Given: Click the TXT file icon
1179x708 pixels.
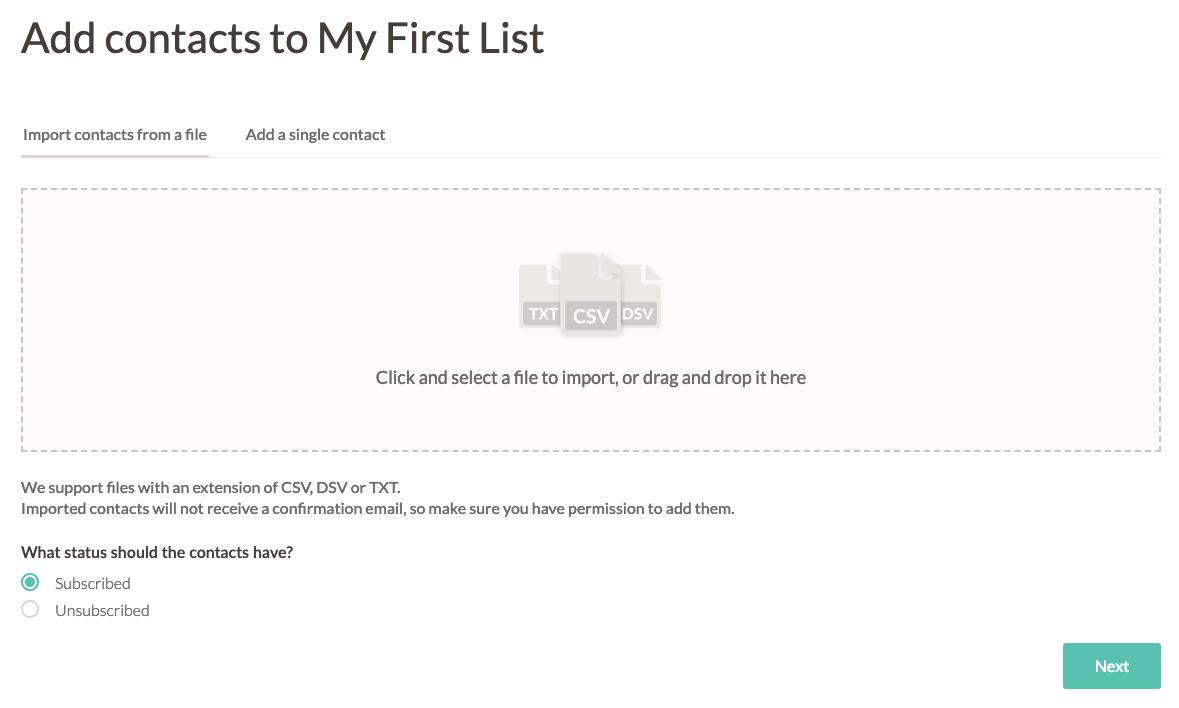Looking at the screenshot, I should click(541, 298).
